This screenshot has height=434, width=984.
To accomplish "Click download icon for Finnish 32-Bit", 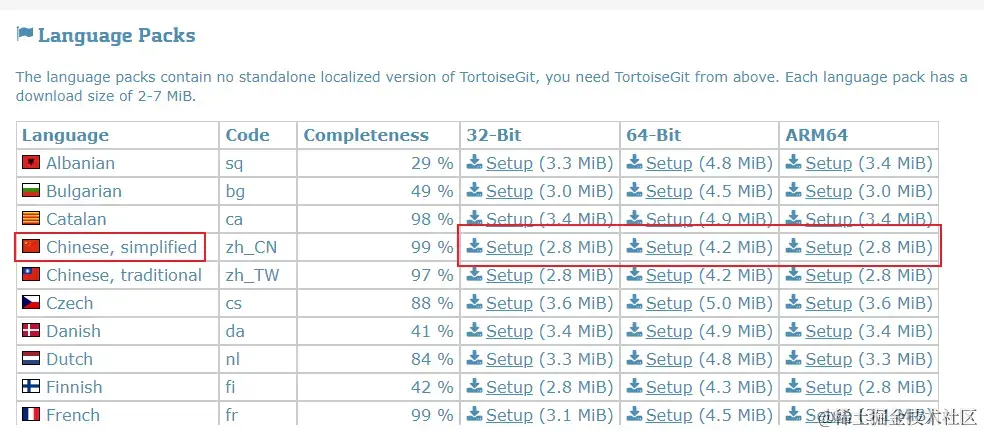I will coord(474,386).
